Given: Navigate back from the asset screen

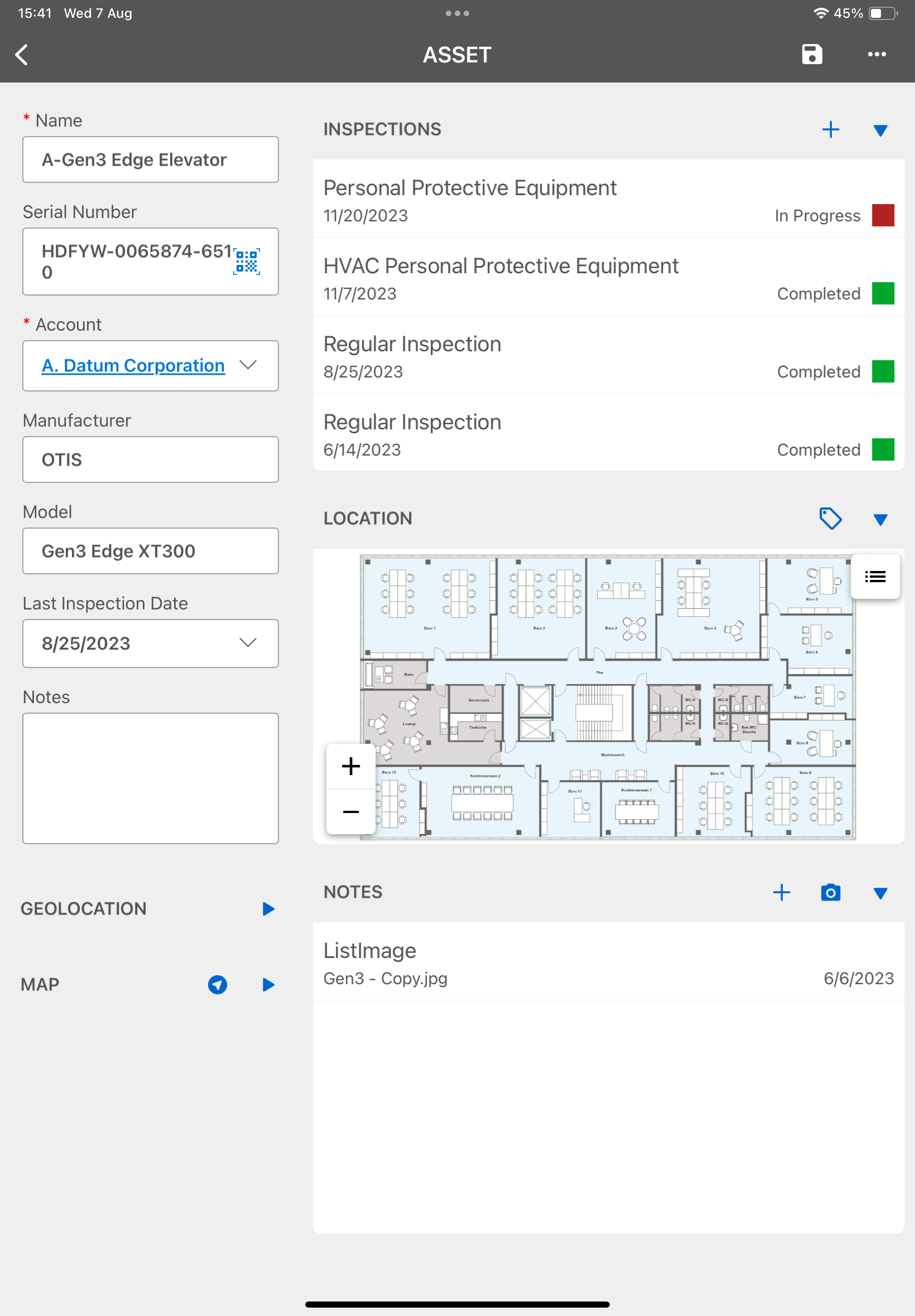Looking at the screenshot, I should pyautogui.click(x=22, y=55).
